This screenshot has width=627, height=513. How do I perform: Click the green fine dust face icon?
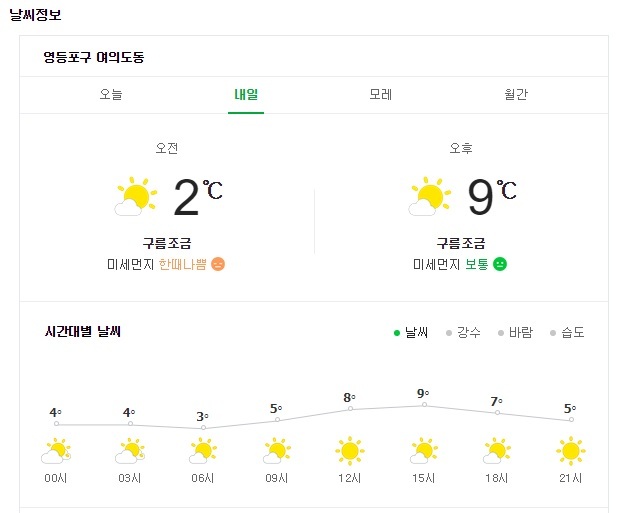tap(500, 264)
